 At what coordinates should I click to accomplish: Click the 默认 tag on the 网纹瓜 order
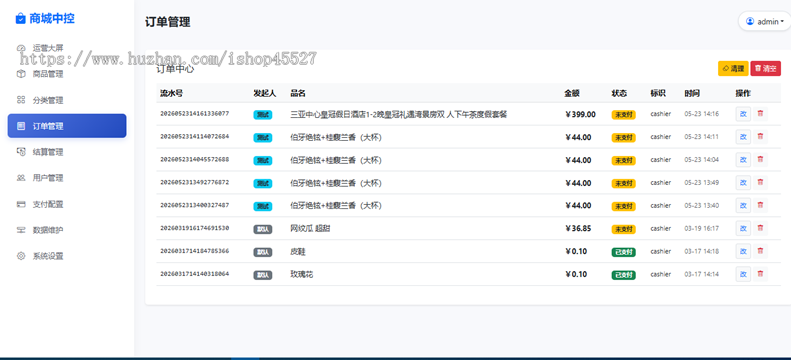[x=263, y=229]
